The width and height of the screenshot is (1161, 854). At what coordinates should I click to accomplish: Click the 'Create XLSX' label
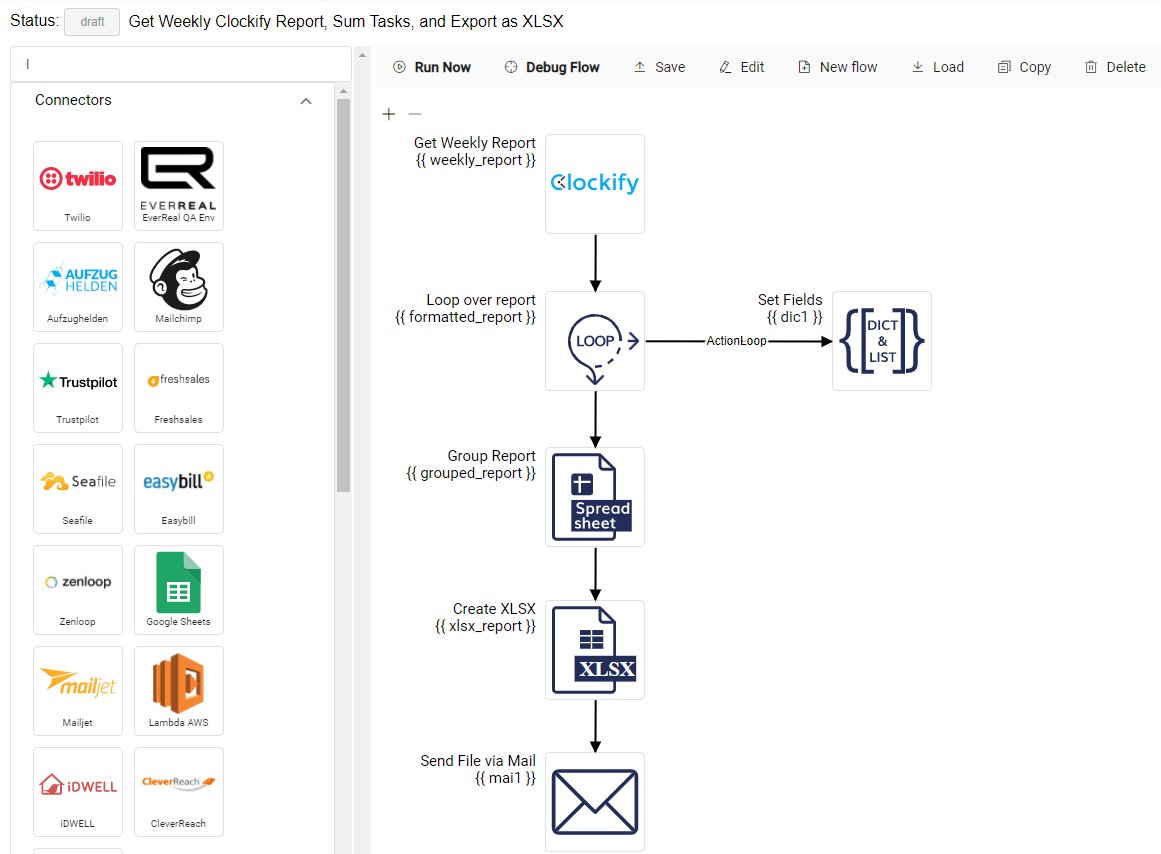[494, 609]
